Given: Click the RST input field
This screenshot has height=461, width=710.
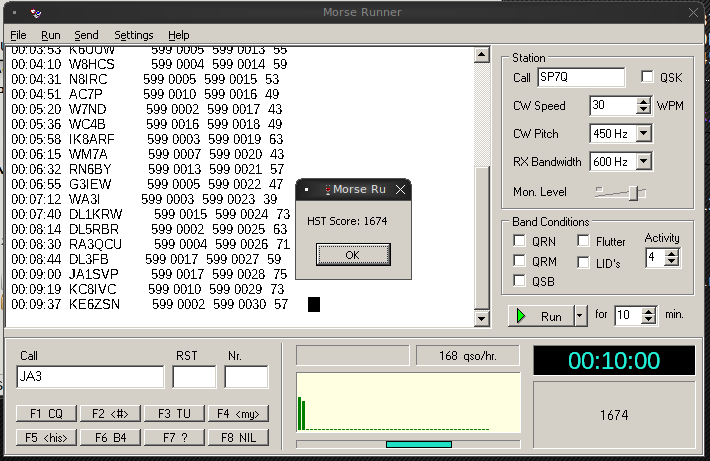Looking at the screenshot, I should tap(194, 377).
